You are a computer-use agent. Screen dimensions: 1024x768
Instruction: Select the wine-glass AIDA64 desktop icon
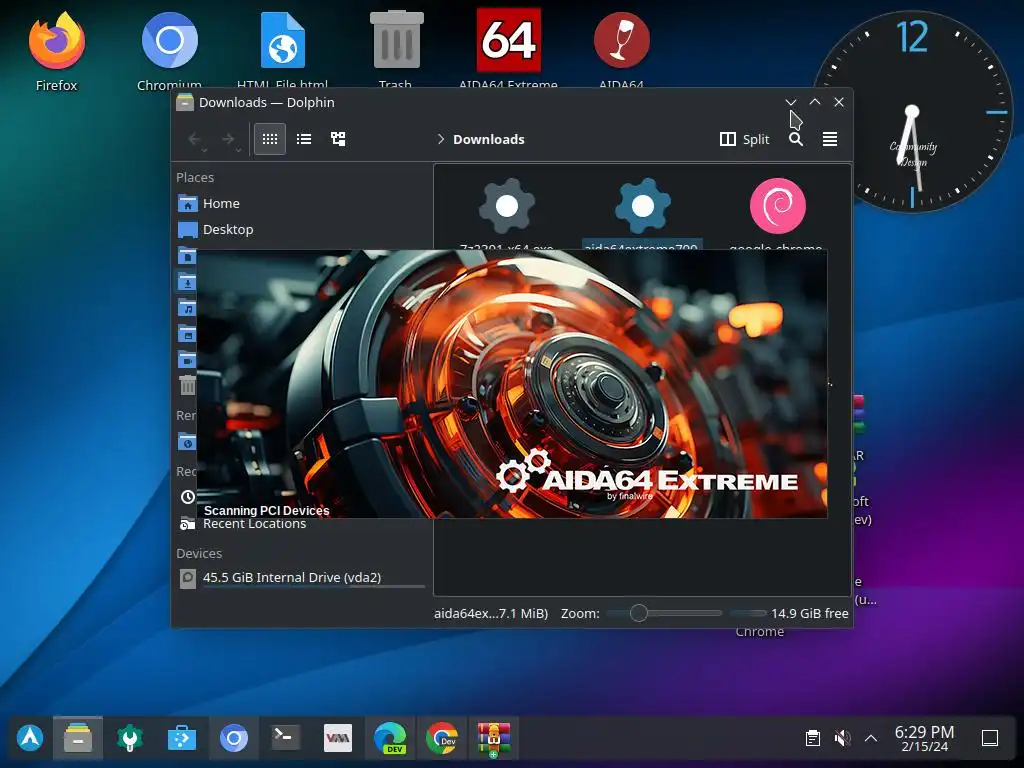621,50
